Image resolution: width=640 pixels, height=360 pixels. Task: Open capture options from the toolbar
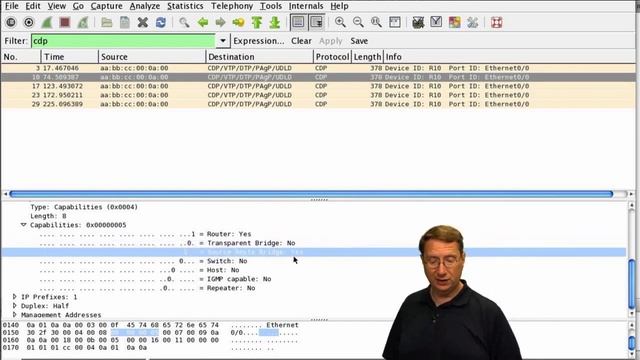click(x=29, y=22)
